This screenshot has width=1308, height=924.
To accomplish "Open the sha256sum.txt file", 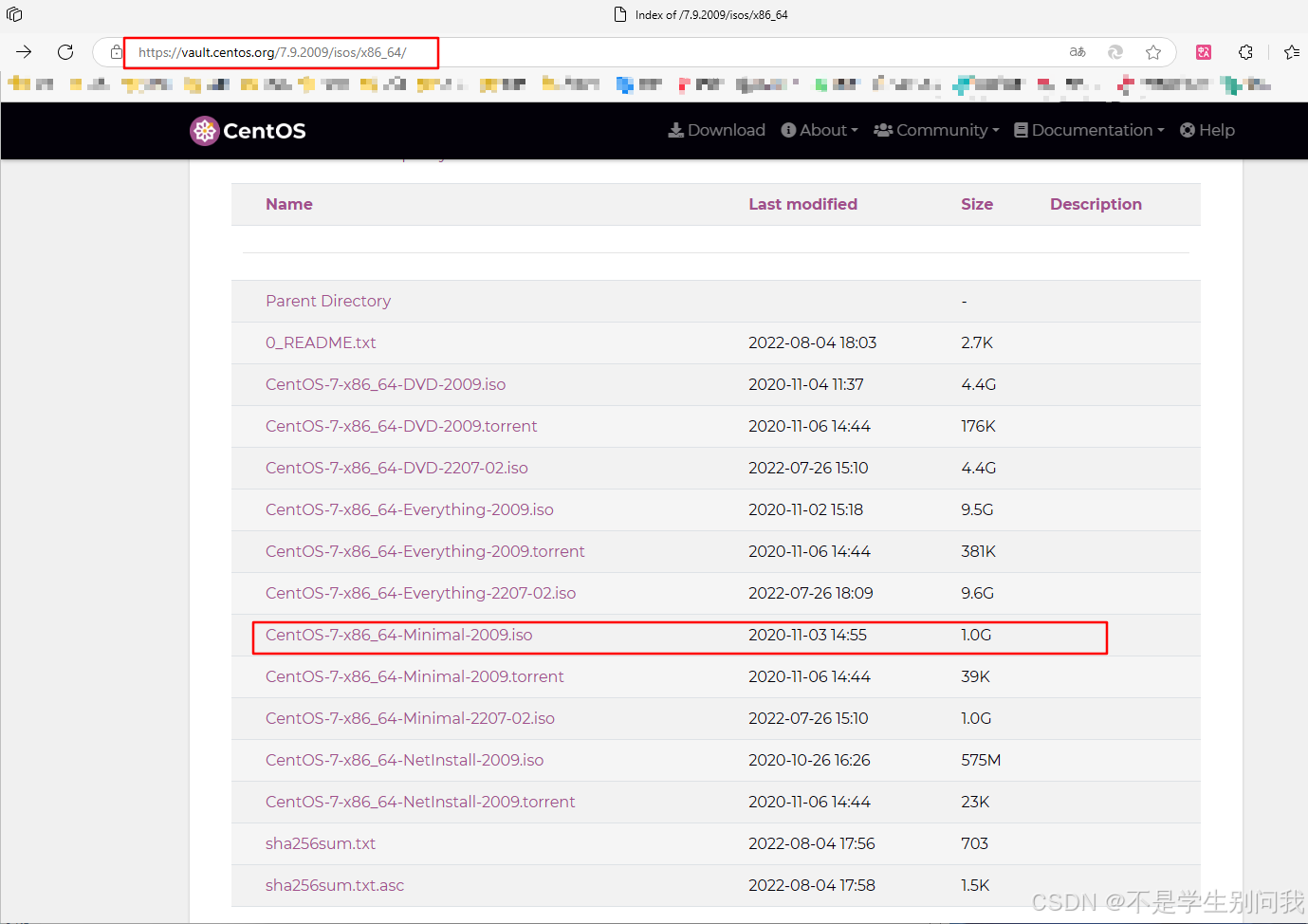I will tap(321, 843).
